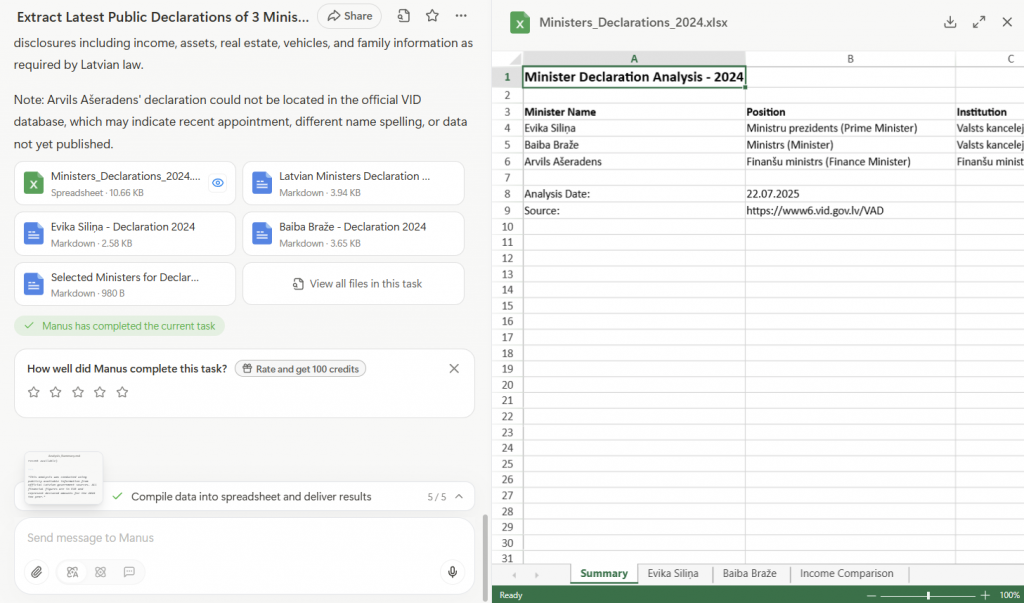Switch to the Income Comparison sheet tab
This screenshot has height=603, width=1024.
pos(846,574)
